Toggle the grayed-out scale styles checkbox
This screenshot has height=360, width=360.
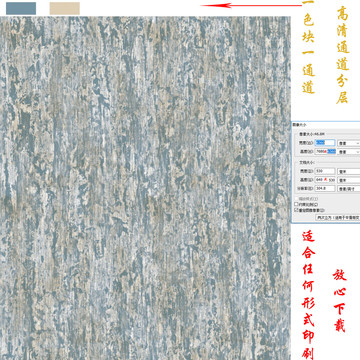296,199
